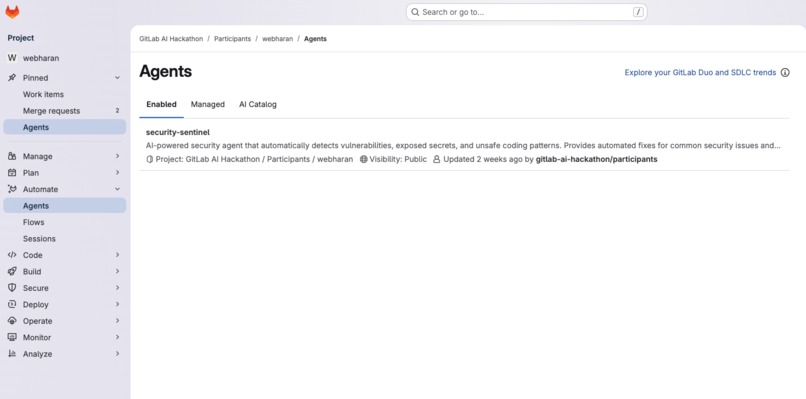Click the Build rocket icon
This screenshot has height=399, width=806.
[x=12, y=271]
